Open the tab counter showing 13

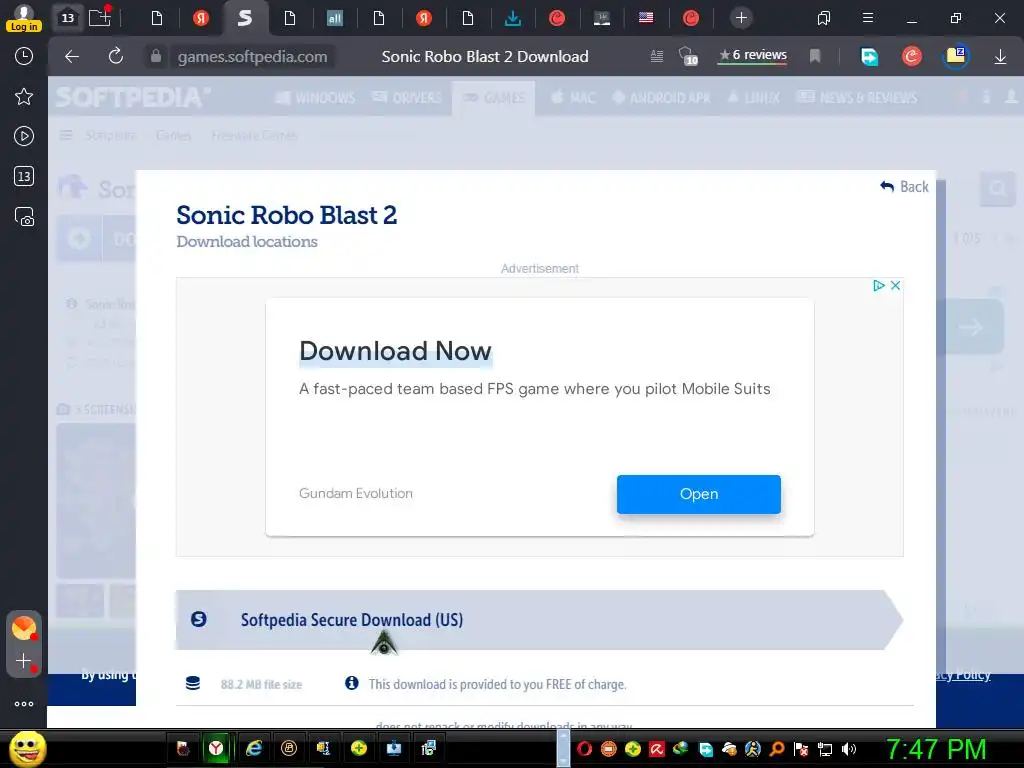pyautogui.click(x=68, y=18)
